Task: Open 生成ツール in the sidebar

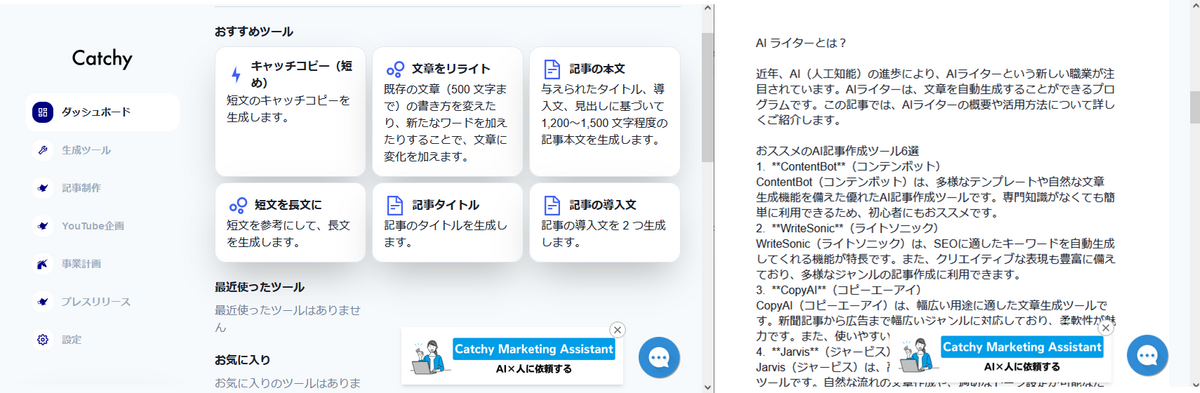Action: [86, 150]
